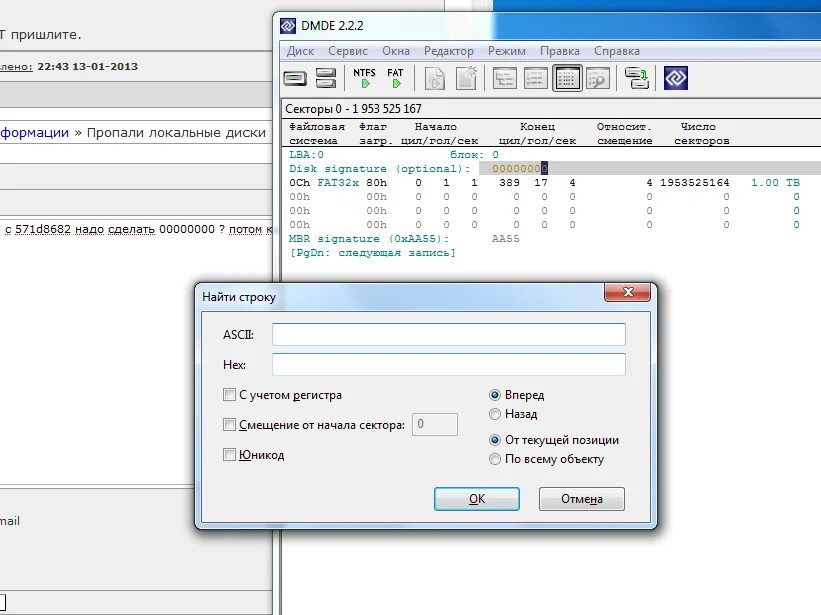Open the Редактор menu
Image resolution: width=821 pixels, height=615 pixels.
pyautogui.click(x=449, y=51)
